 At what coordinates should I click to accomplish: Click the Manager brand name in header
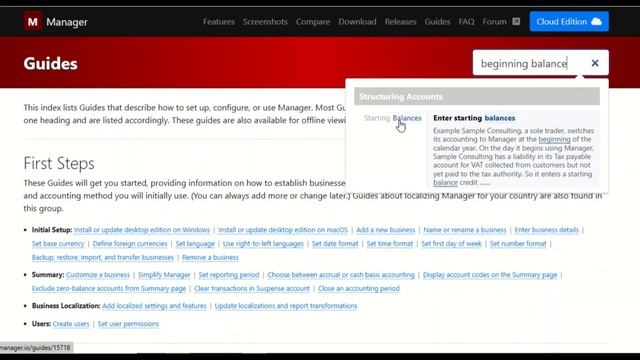point(67,22)
